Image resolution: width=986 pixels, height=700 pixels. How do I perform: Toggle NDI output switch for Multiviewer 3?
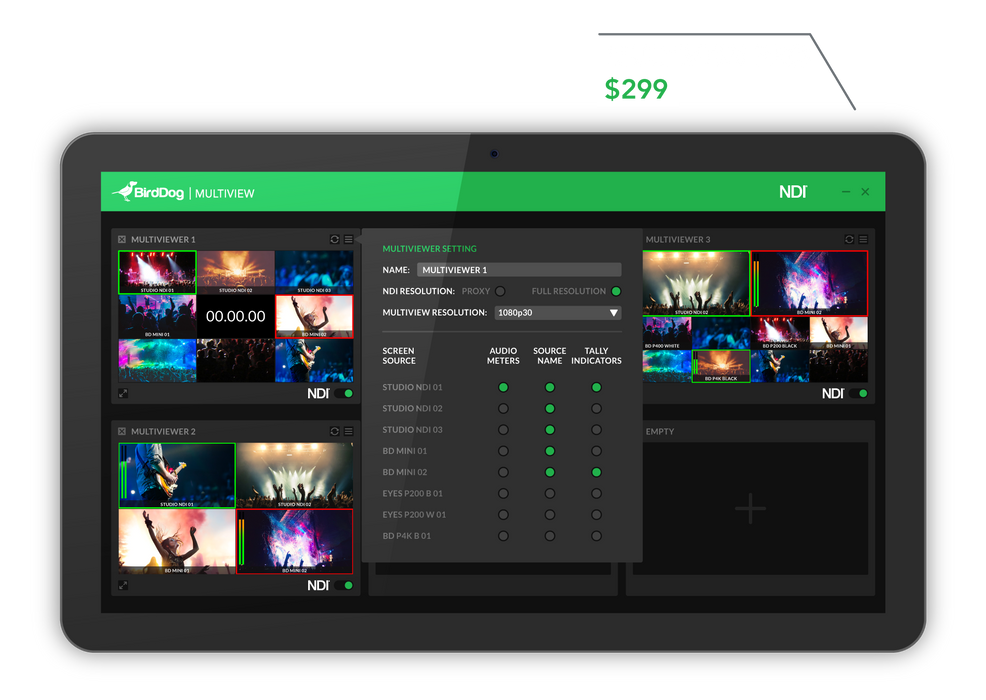[x=862, y=394]
